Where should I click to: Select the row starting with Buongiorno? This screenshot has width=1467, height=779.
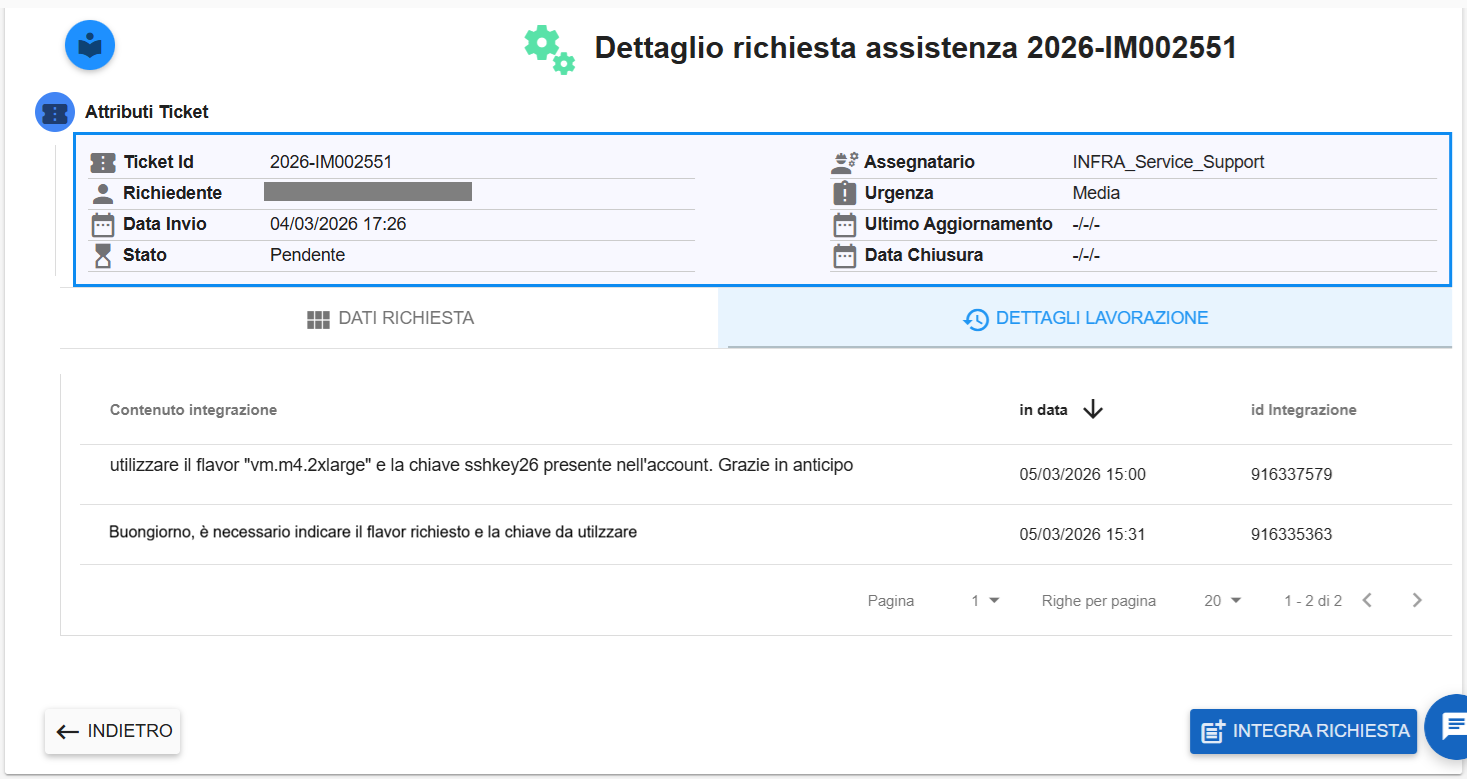[766, 534]
